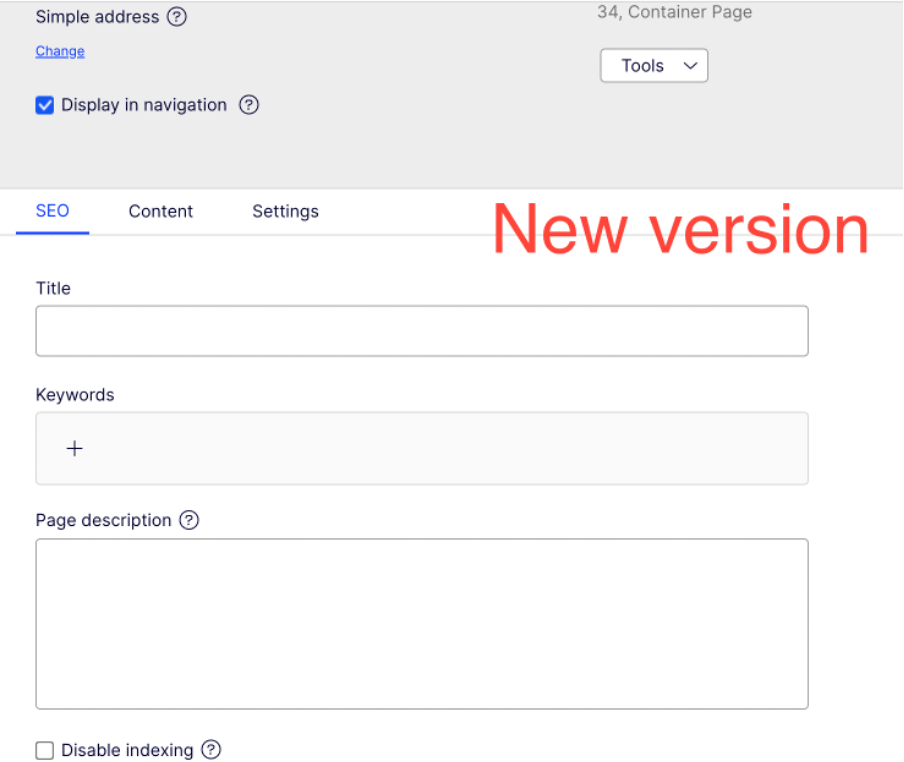Click the empty area of the Keywords field
The image size is (904, 762).
[450, 449]
